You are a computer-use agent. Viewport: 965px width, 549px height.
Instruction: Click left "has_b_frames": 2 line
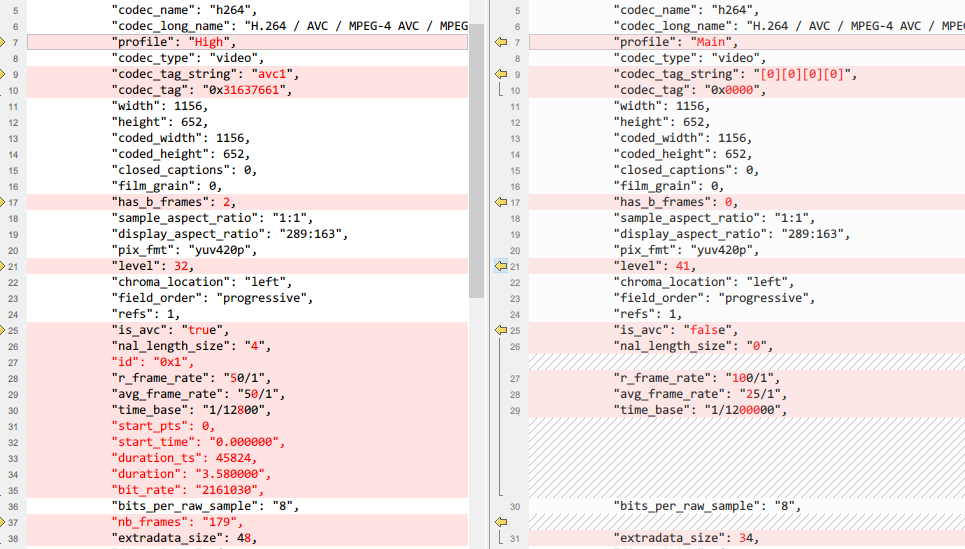tap(247, 202)
